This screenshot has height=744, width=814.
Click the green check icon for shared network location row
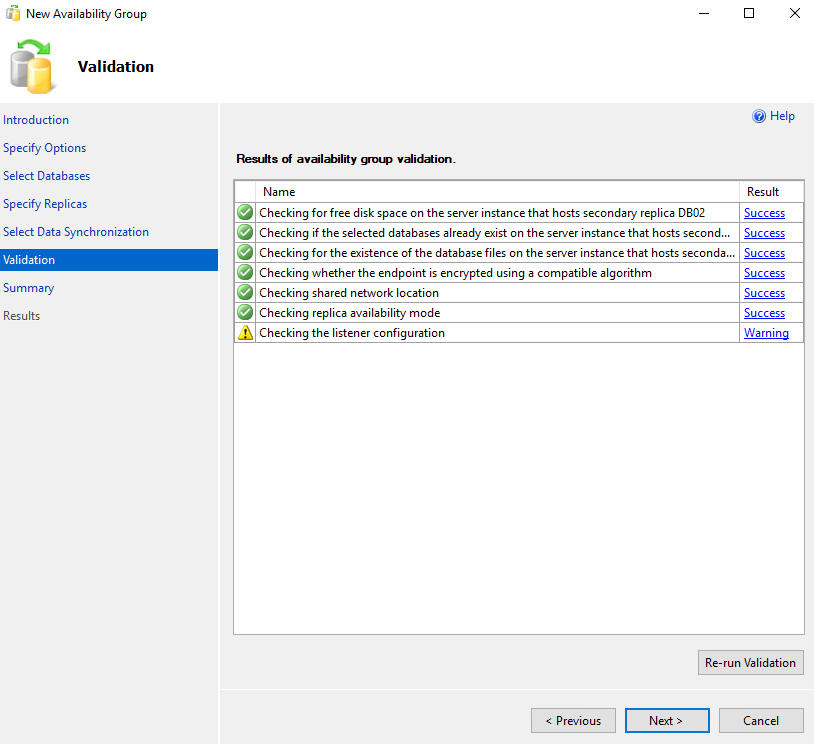coord(245,292)
